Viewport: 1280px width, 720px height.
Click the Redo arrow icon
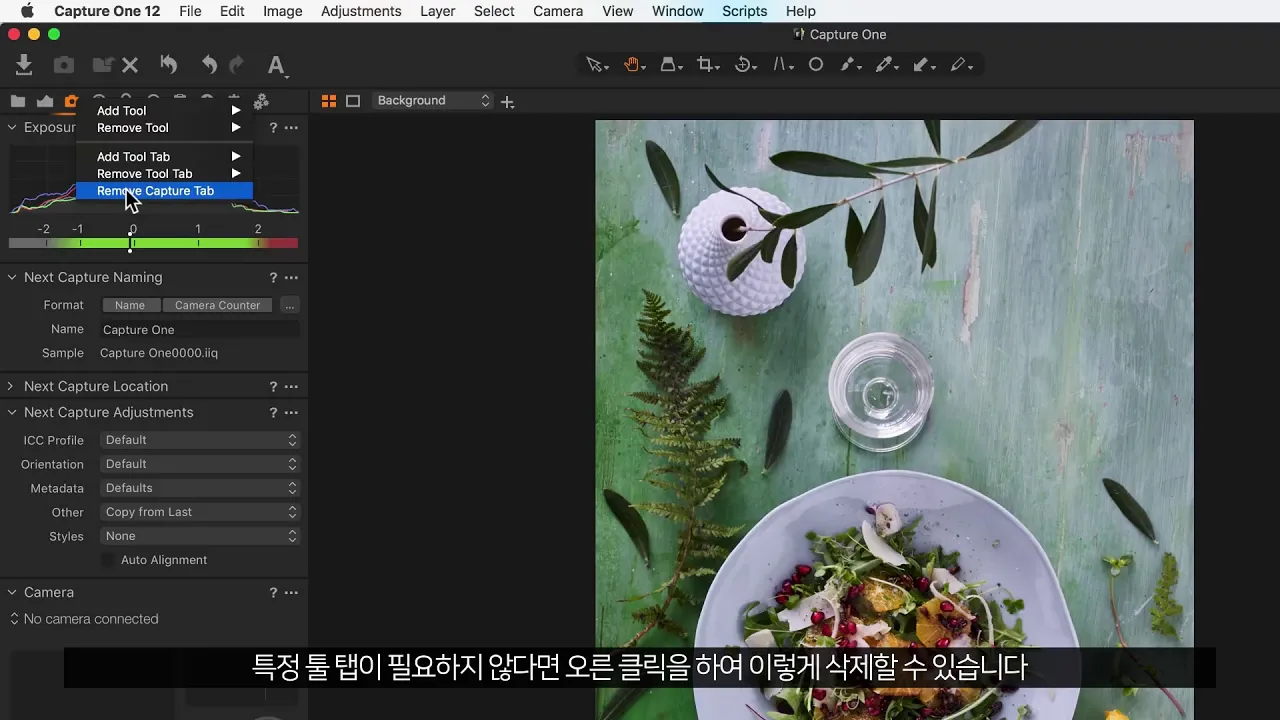pos(236,65)
